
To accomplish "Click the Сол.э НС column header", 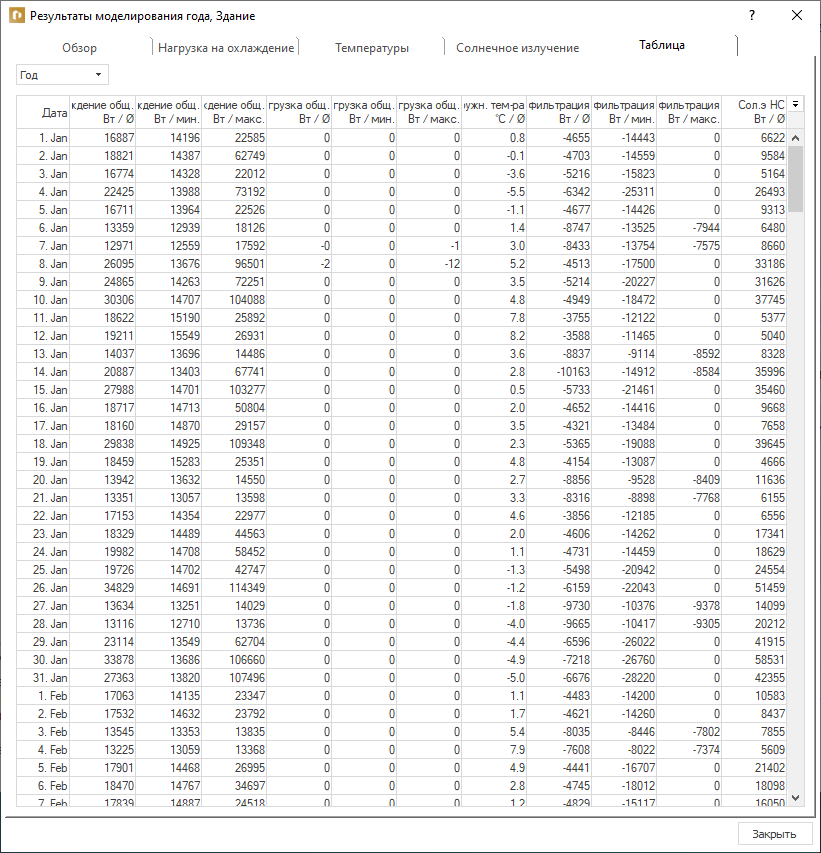I will (x=755, y=112).
